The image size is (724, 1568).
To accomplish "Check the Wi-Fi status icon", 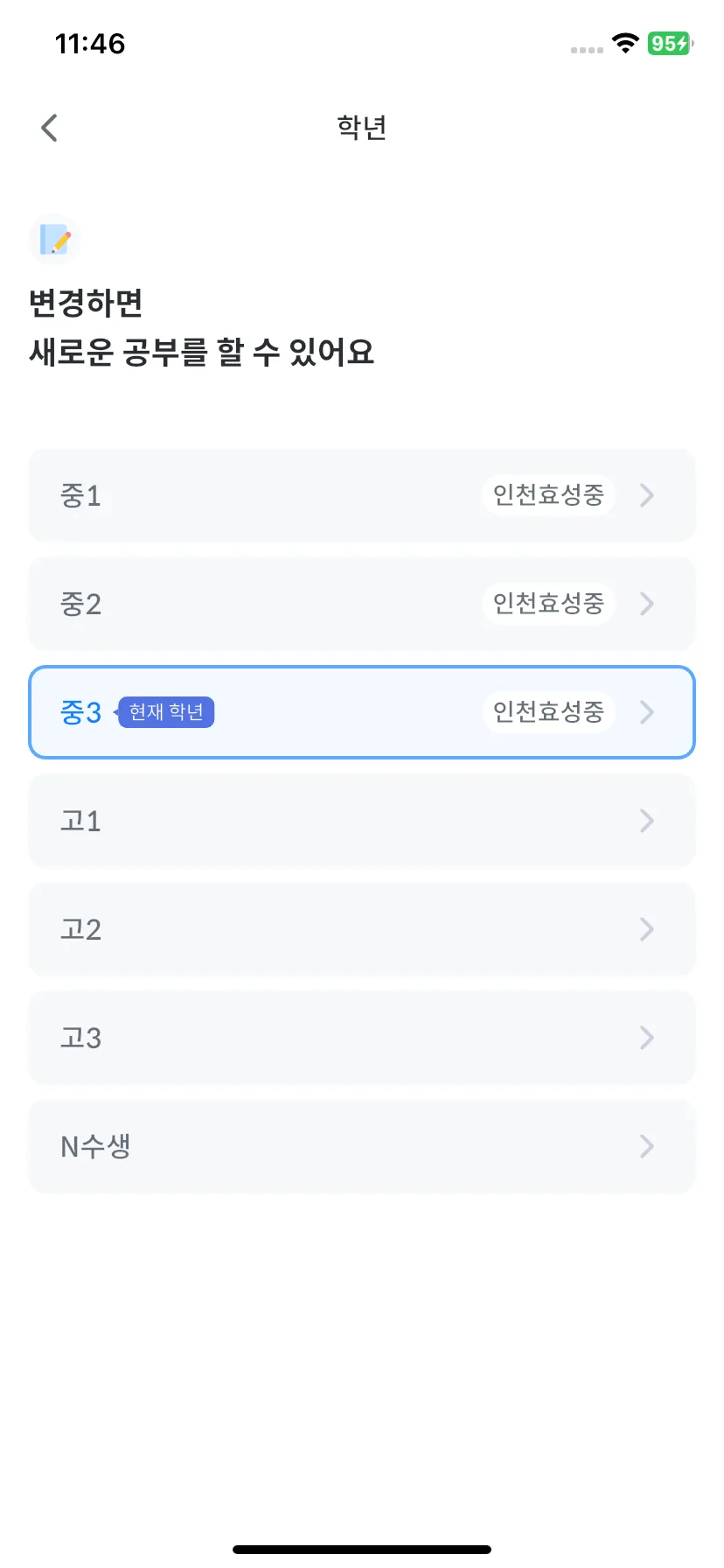I will coord(625,43).
